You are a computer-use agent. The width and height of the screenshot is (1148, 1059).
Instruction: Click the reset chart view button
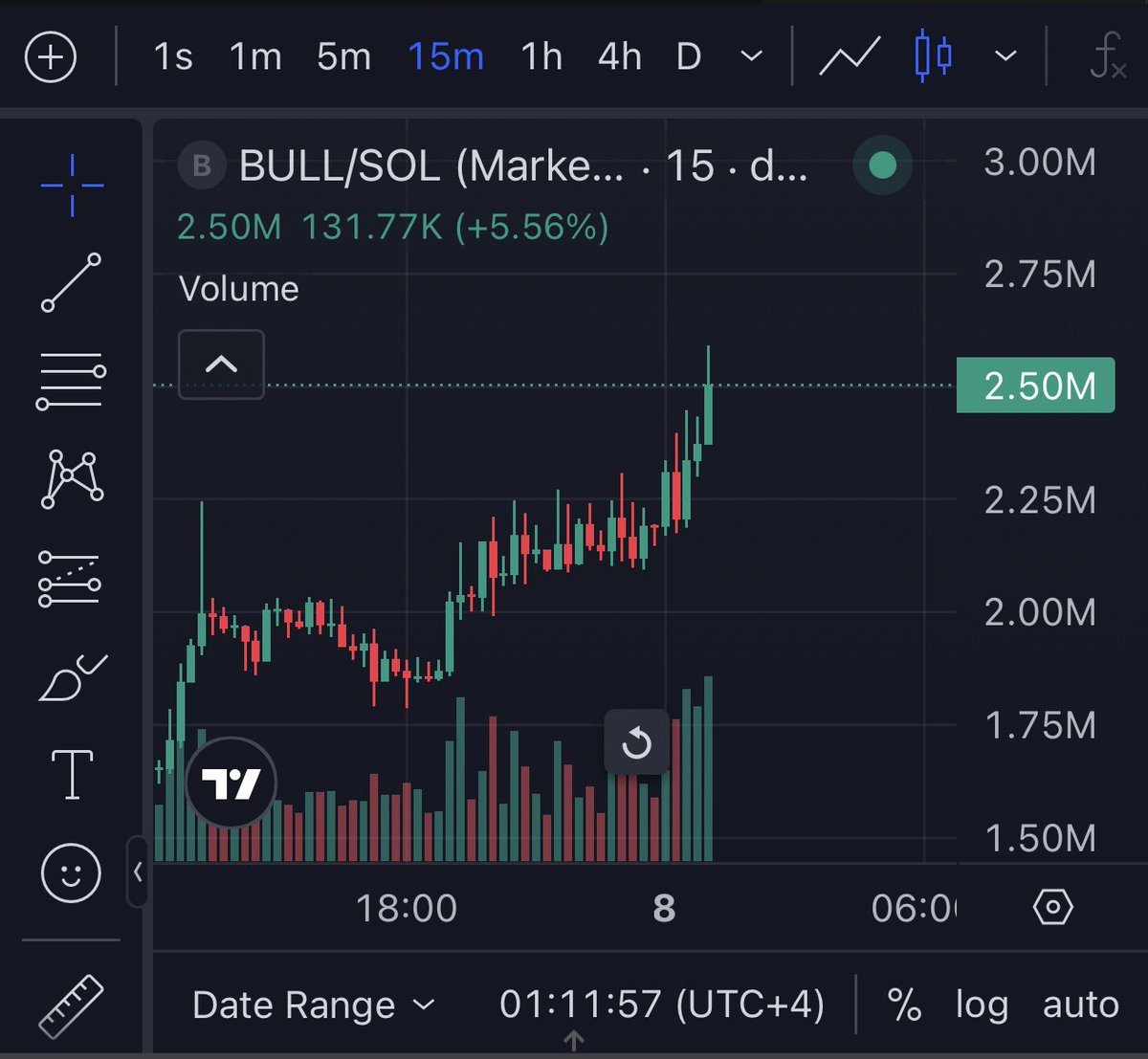(636, 742)
